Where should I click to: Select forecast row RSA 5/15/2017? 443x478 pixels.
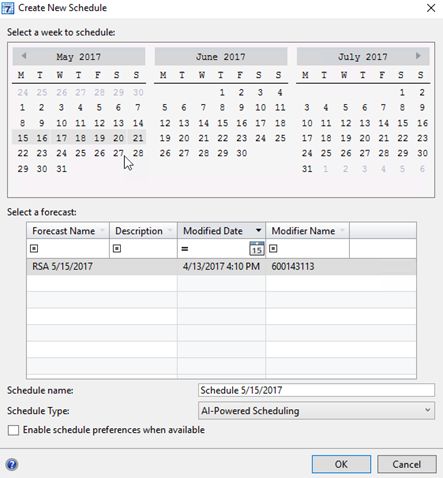(221, 267)
